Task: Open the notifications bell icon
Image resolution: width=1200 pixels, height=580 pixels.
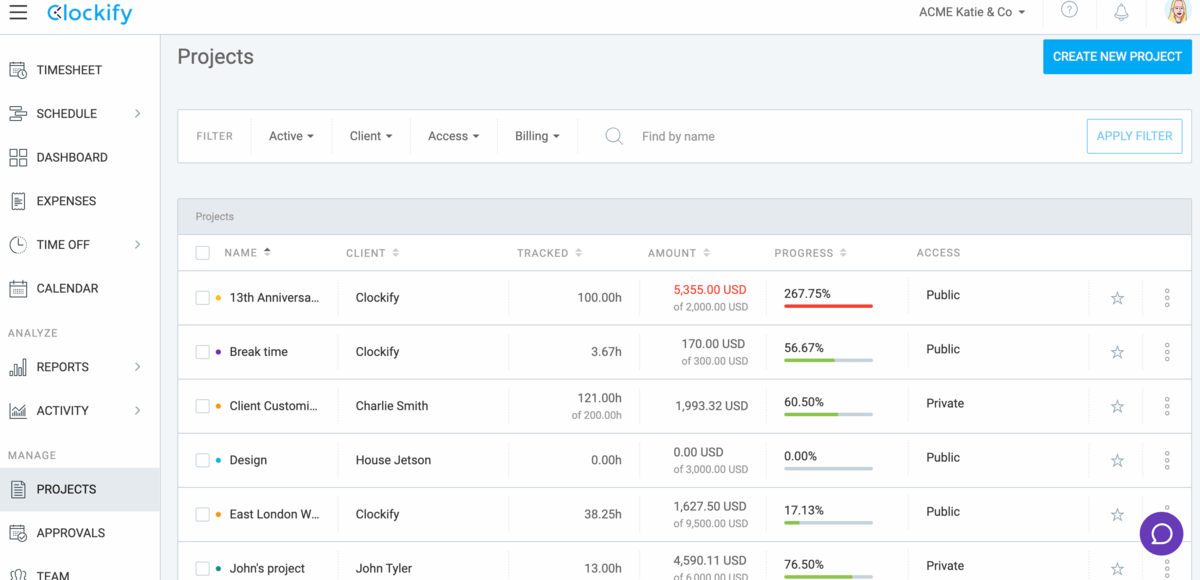Action: 1121,12
